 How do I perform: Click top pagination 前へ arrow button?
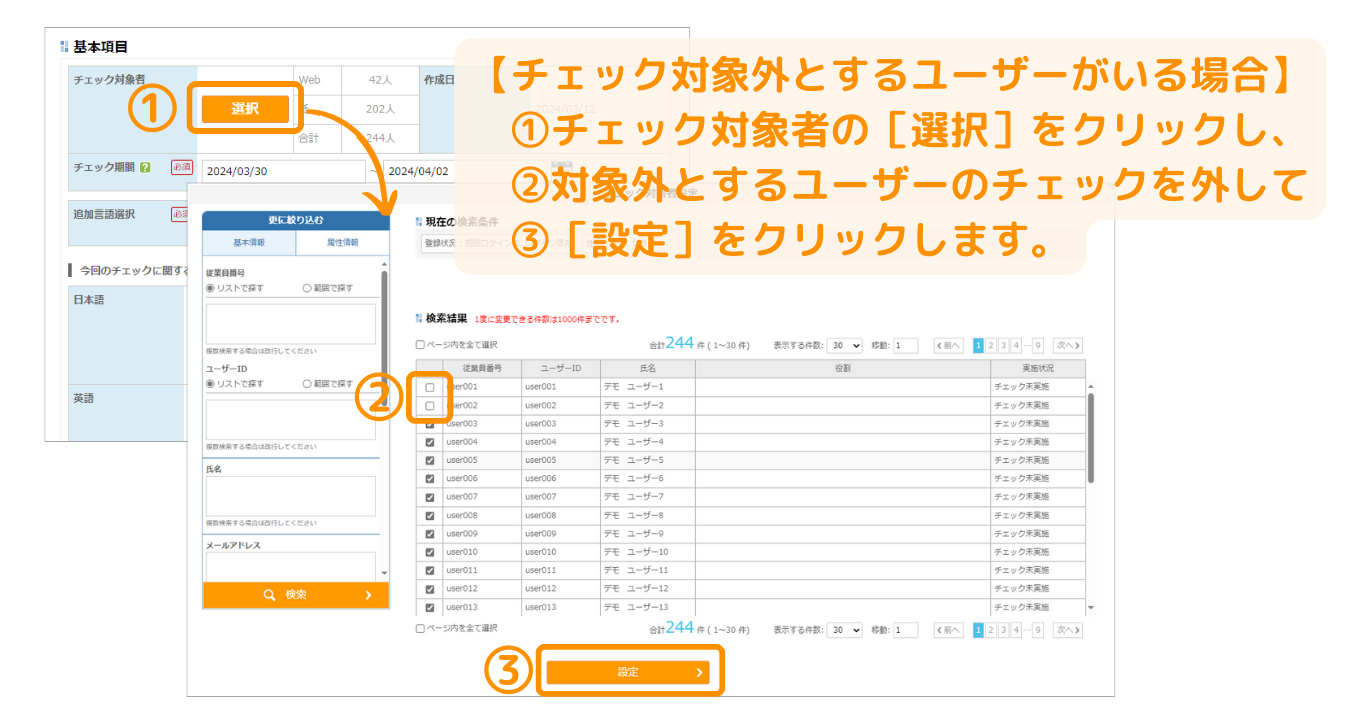948,346
